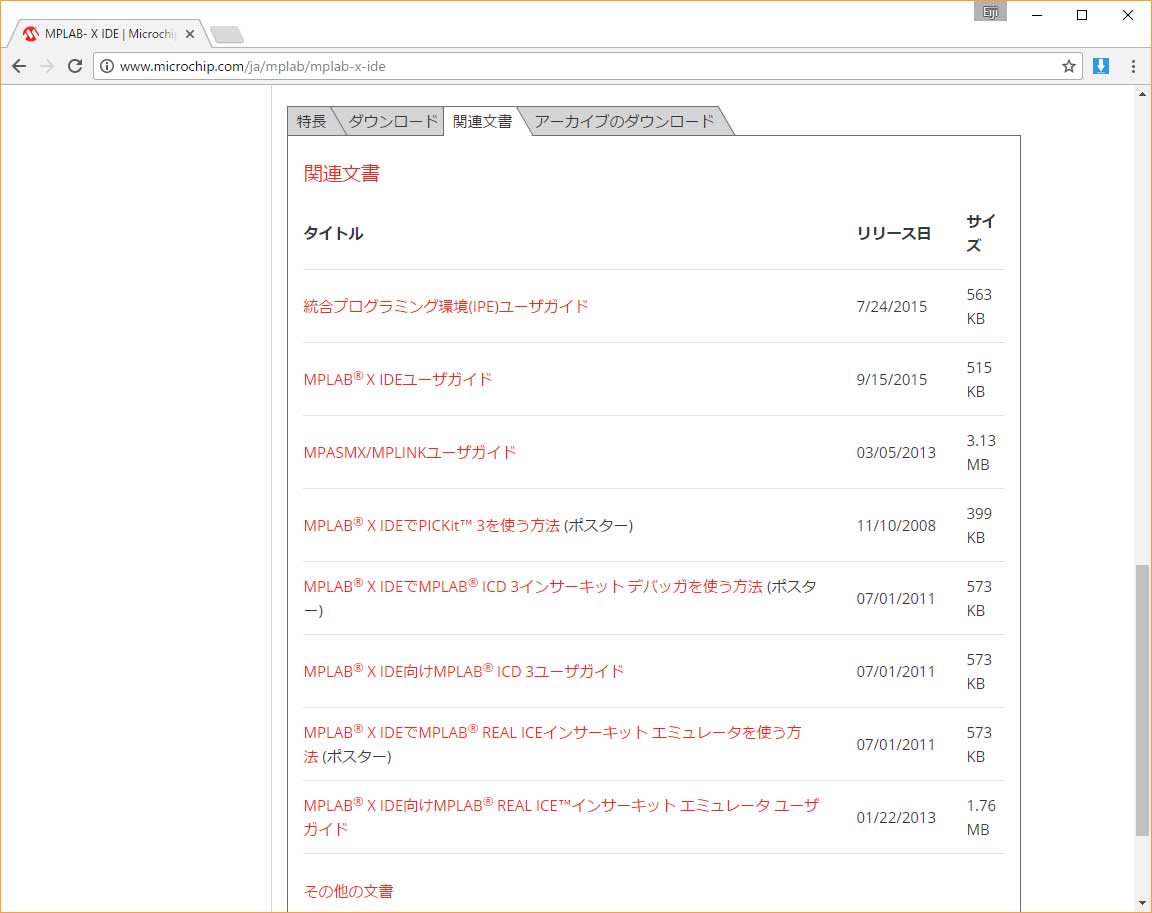Open 統合プログラミング環境(IPE)ユーザガイド link
The image size is (1152, 913).
click(x=446, y=306)
